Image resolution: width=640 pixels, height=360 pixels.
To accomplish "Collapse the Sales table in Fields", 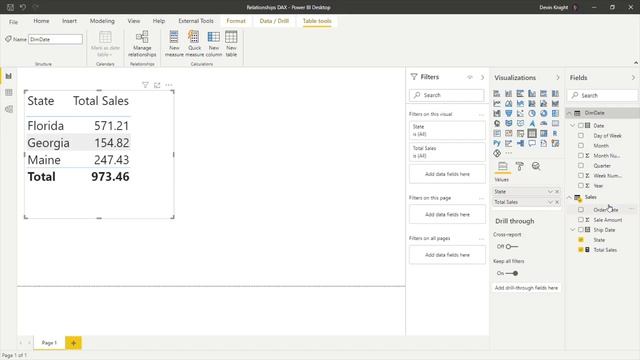I will (570, 197).
